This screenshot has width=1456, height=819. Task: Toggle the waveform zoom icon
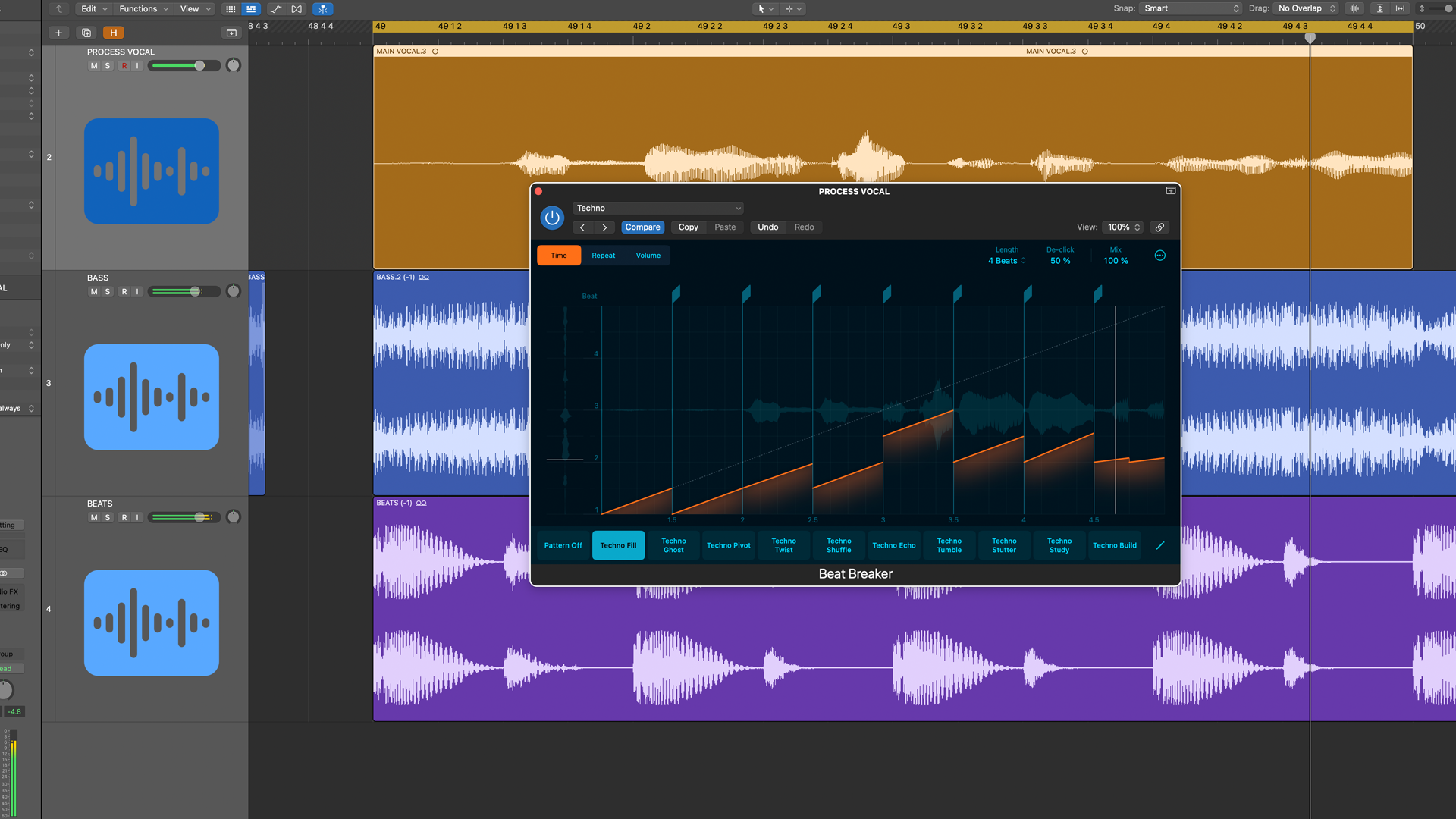[1354, 8]
